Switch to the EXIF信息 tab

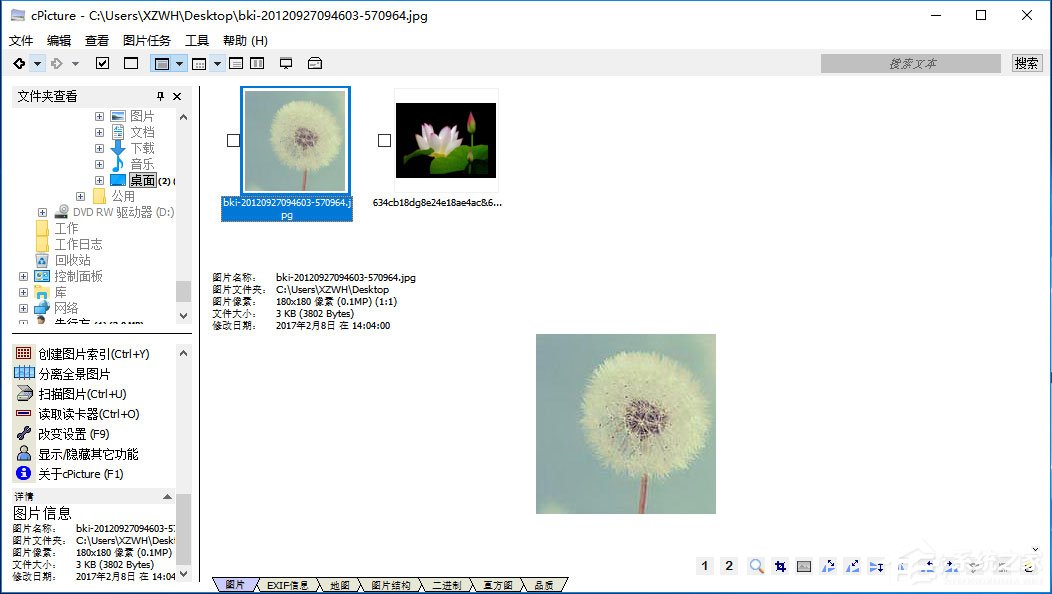pos(287,585)
